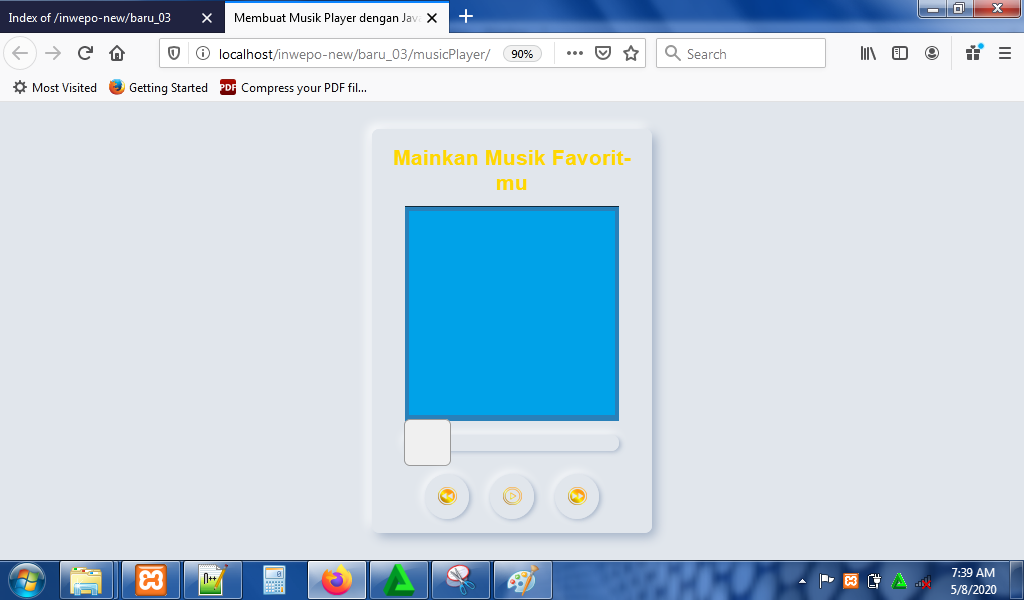1024x600 pixels.
Task: Open Notepad++ from the taskbar
Action: 212,580
